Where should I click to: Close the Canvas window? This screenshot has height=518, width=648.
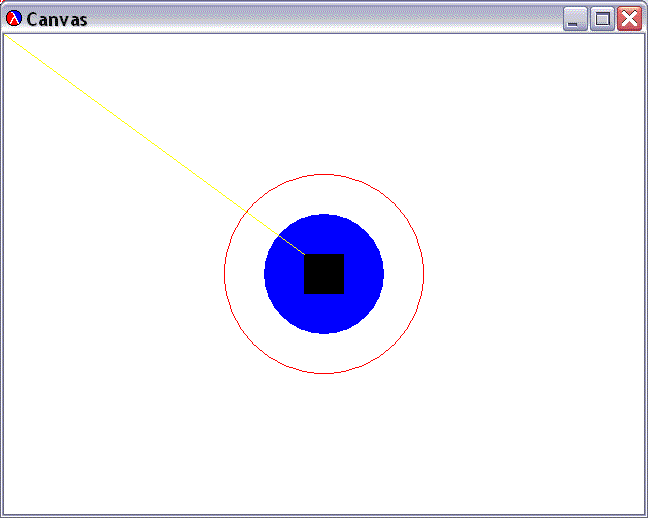tap(629, 19)
